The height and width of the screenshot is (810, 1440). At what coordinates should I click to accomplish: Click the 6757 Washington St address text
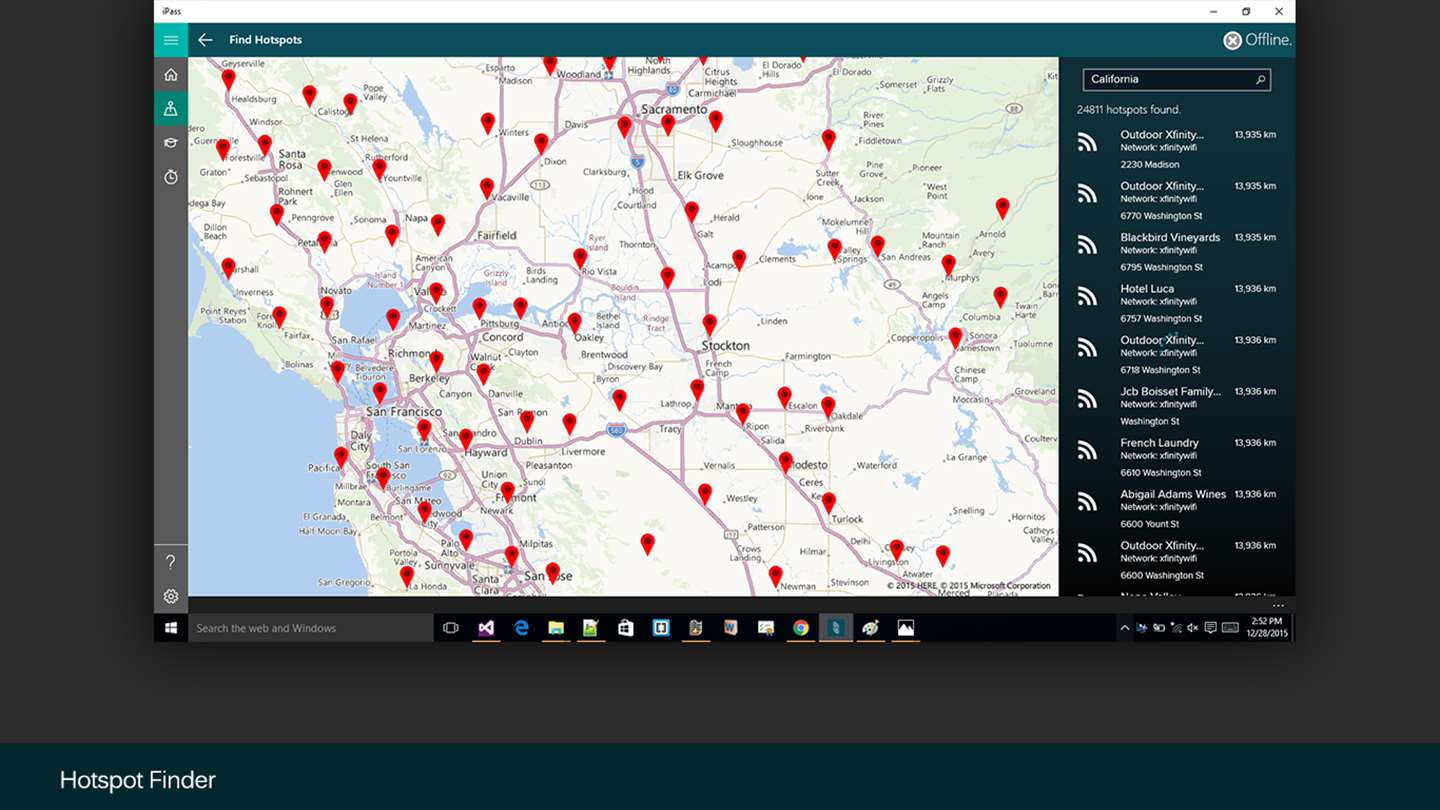pyautogui.click(x=1161, y=319)
